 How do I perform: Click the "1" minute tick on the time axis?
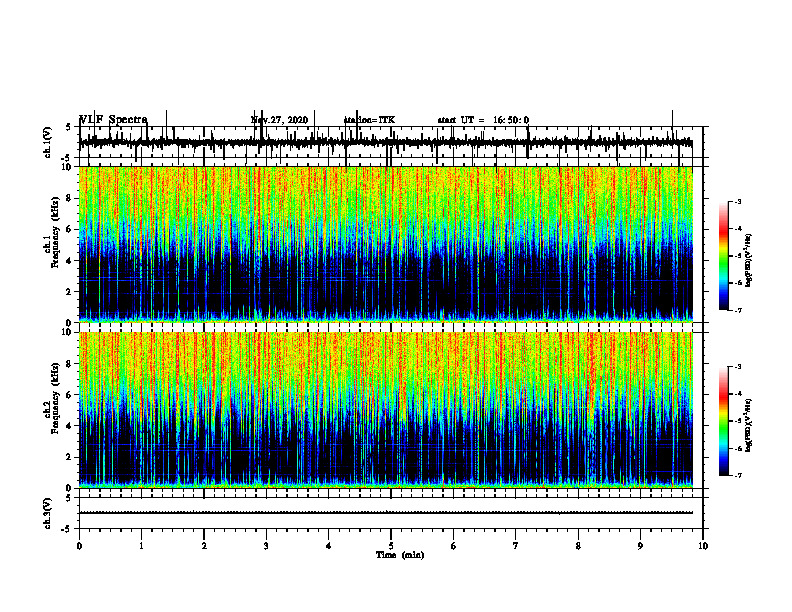pos(141,546)
